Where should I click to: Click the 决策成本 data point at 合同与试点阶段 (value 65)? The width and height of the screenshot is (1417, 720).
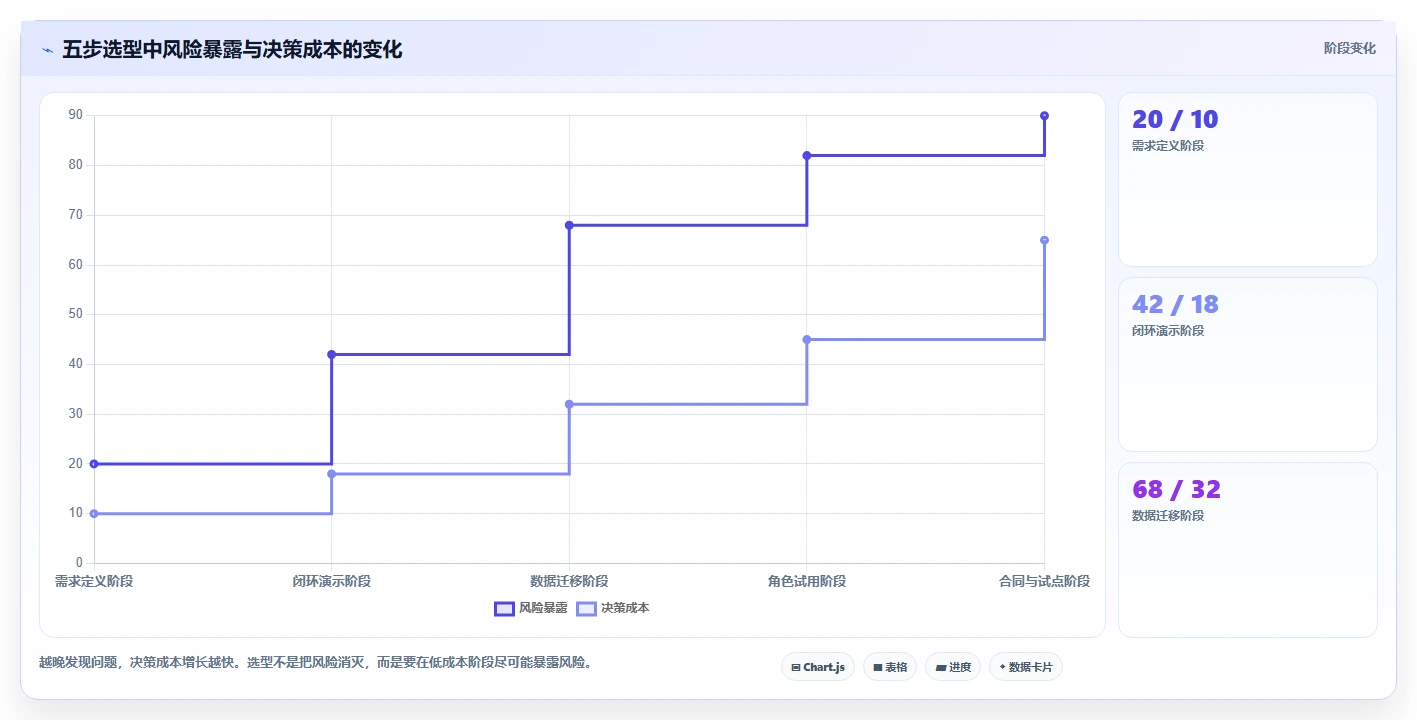coord(1044,240)
